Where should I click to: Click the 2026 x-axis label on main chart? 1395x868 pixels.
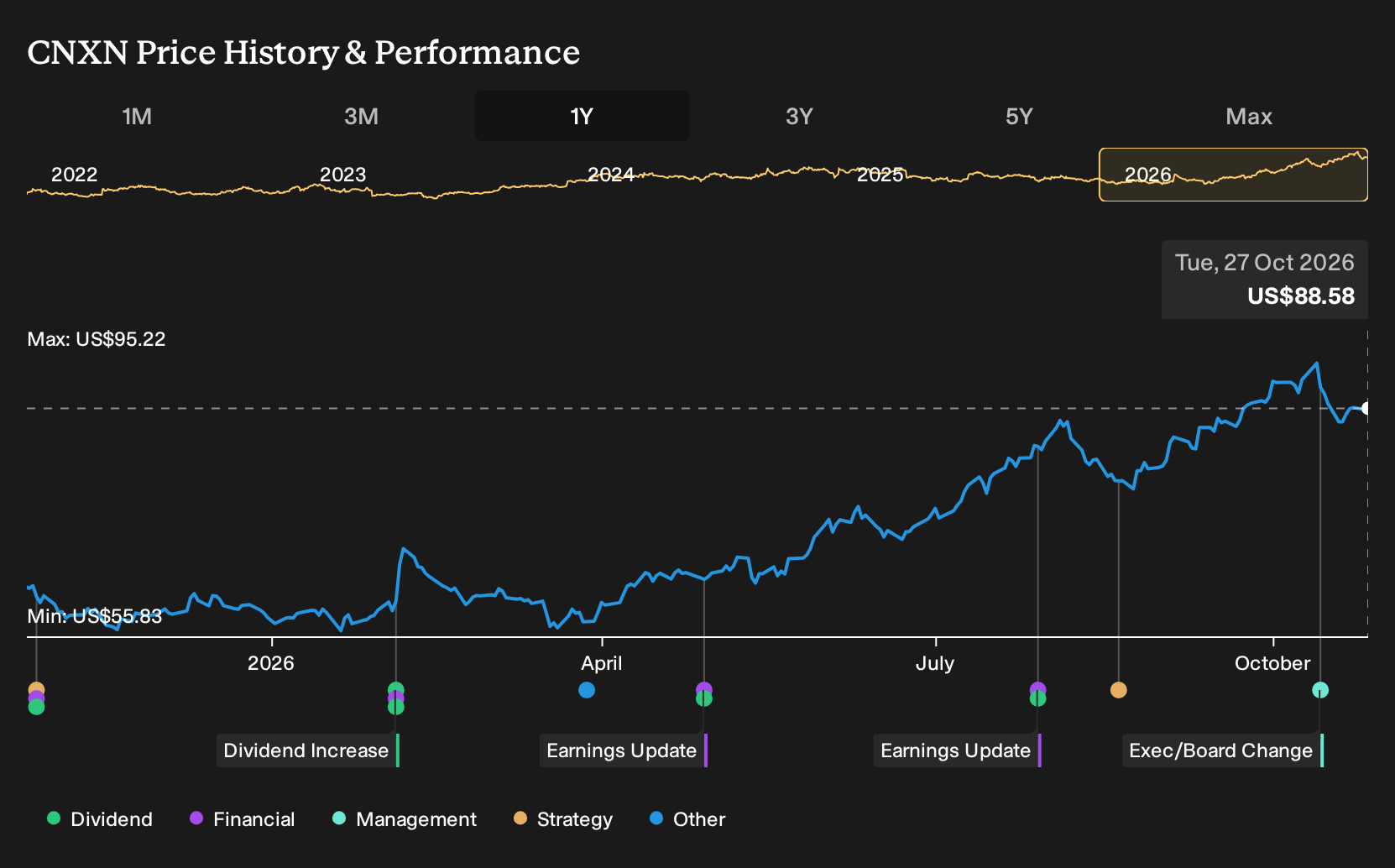(271, 663)
